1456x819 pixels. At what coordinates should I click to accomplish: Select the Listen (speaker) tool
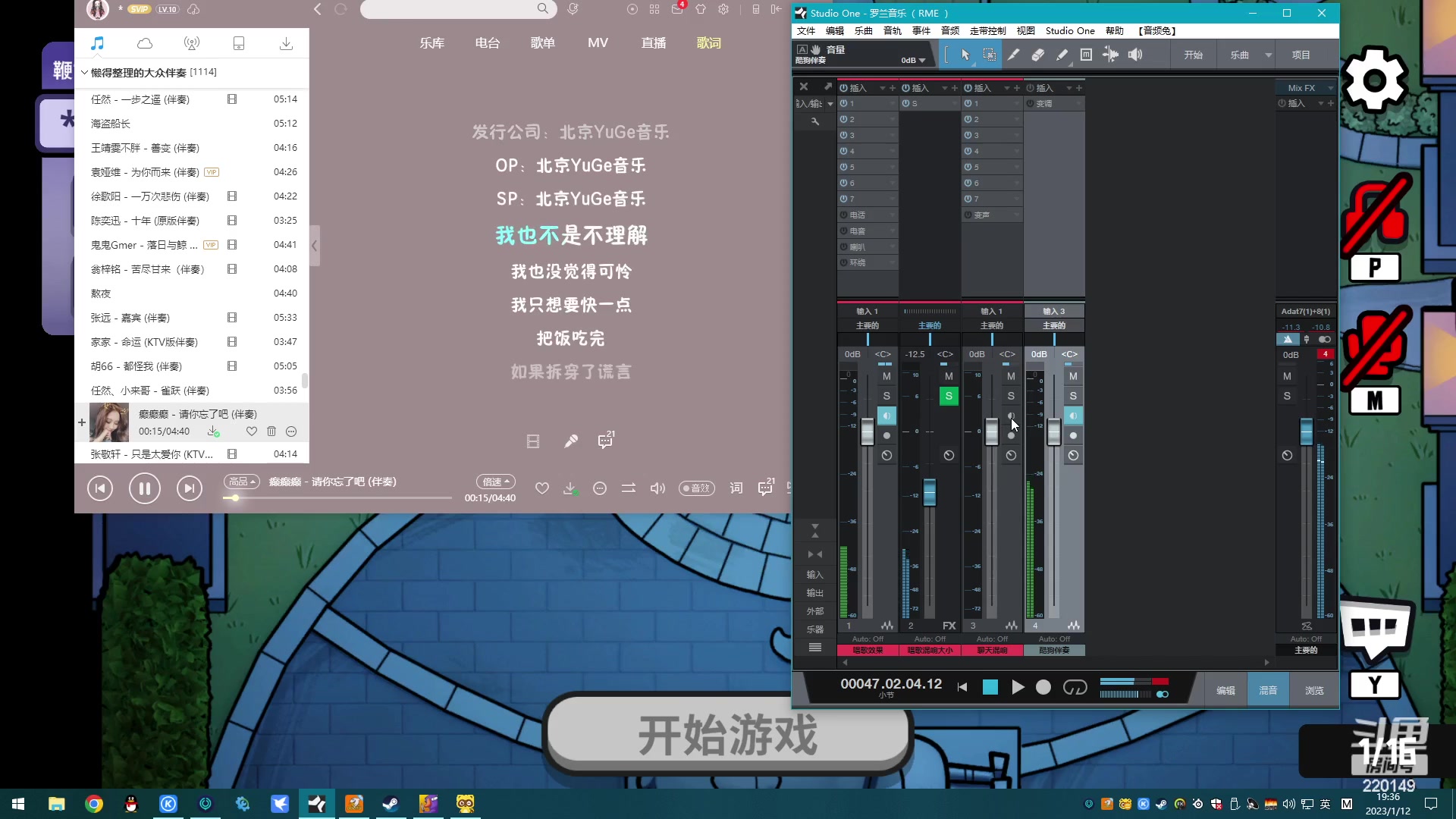tap(1135, 55)
